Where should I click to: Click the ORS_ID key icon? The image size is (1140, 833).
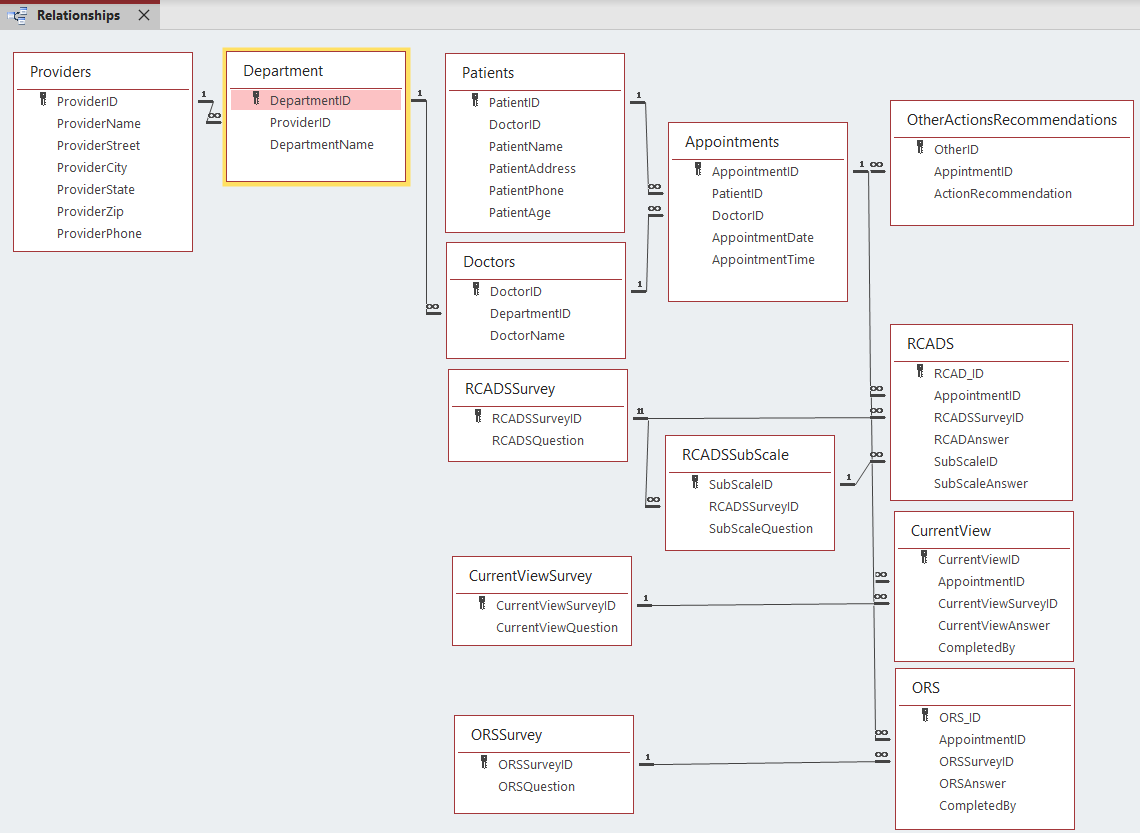click(x=925, y=716)
